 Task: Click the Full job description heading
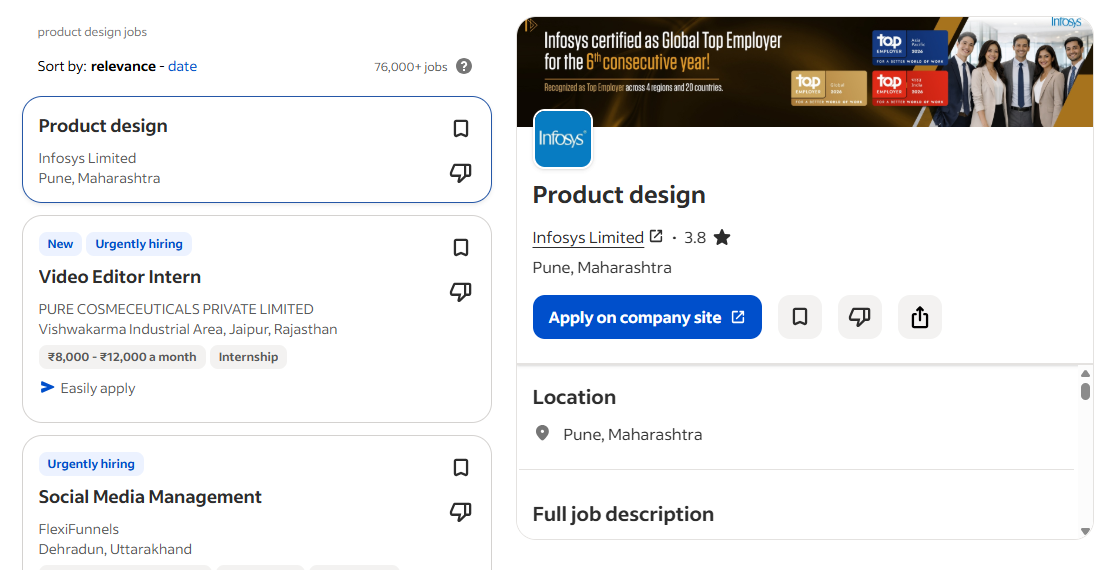click(623, 514)
